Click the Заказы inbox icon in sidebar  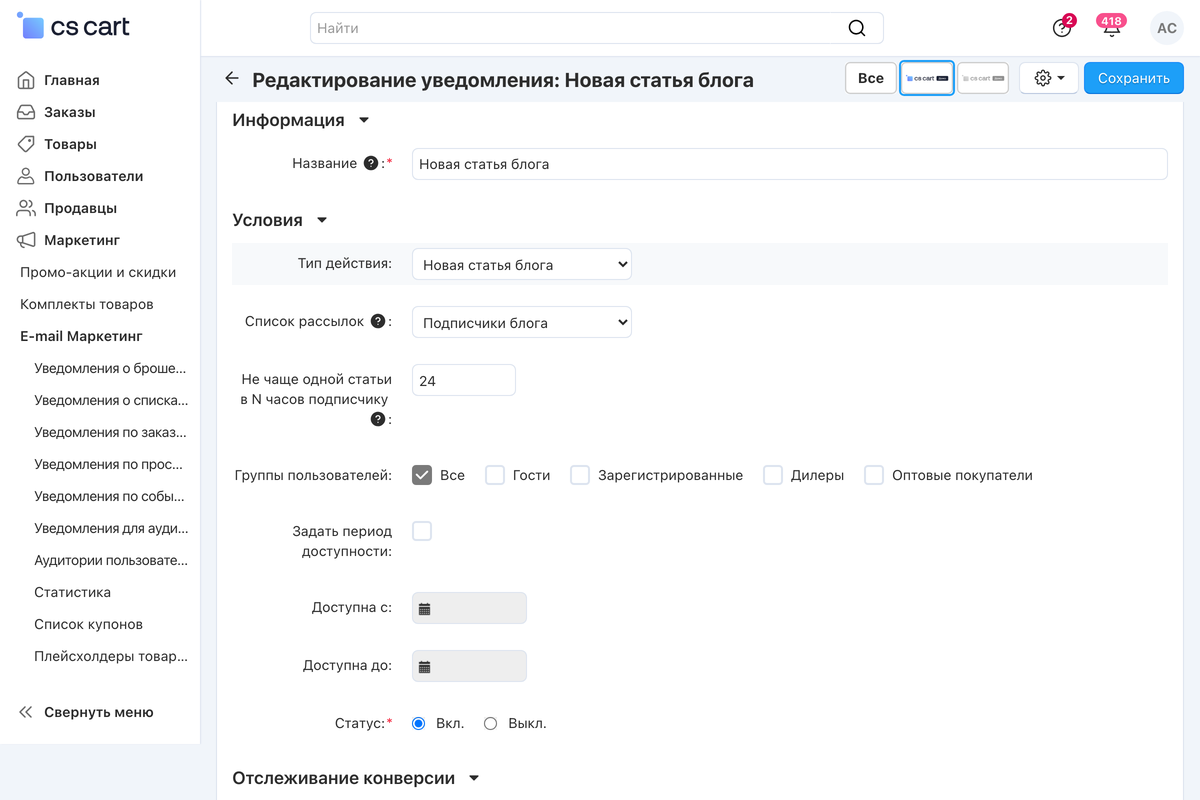26,112
